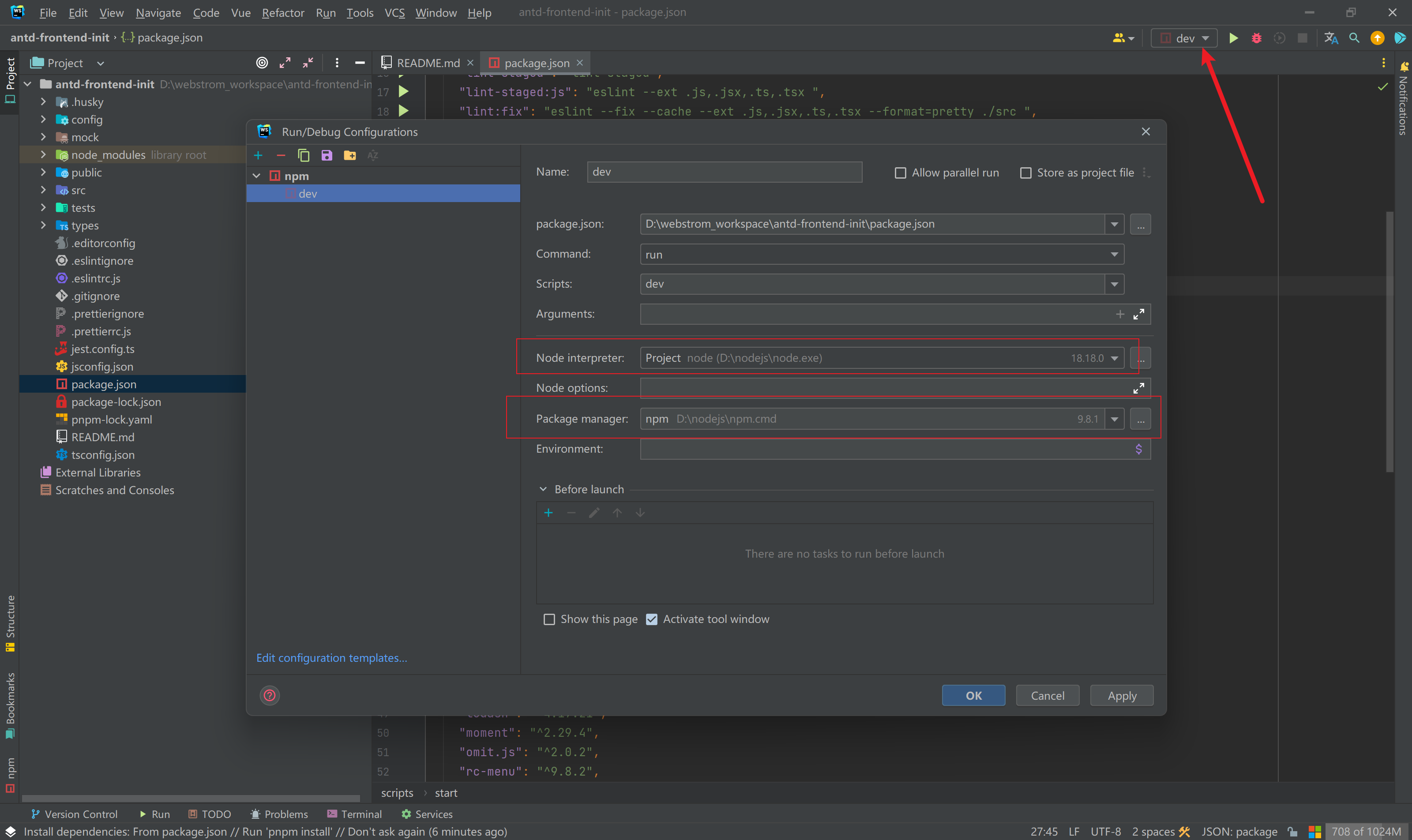The image size is (1412, 840).
Task: Expand the Arguments field editor
Action: point(1138,314)
